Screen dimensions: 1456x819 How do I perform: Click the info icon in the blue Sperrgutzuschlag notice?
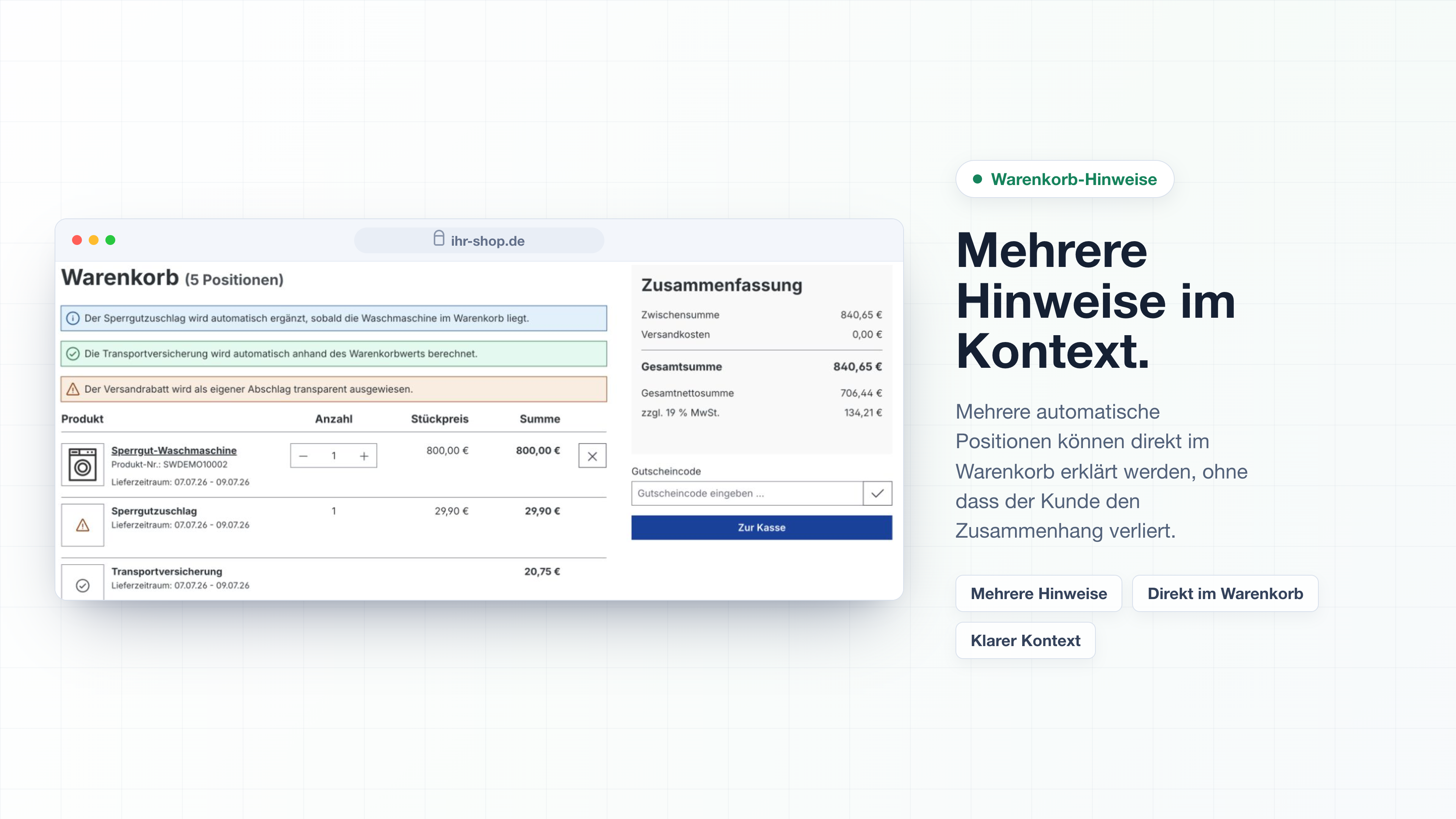[73, 318]
